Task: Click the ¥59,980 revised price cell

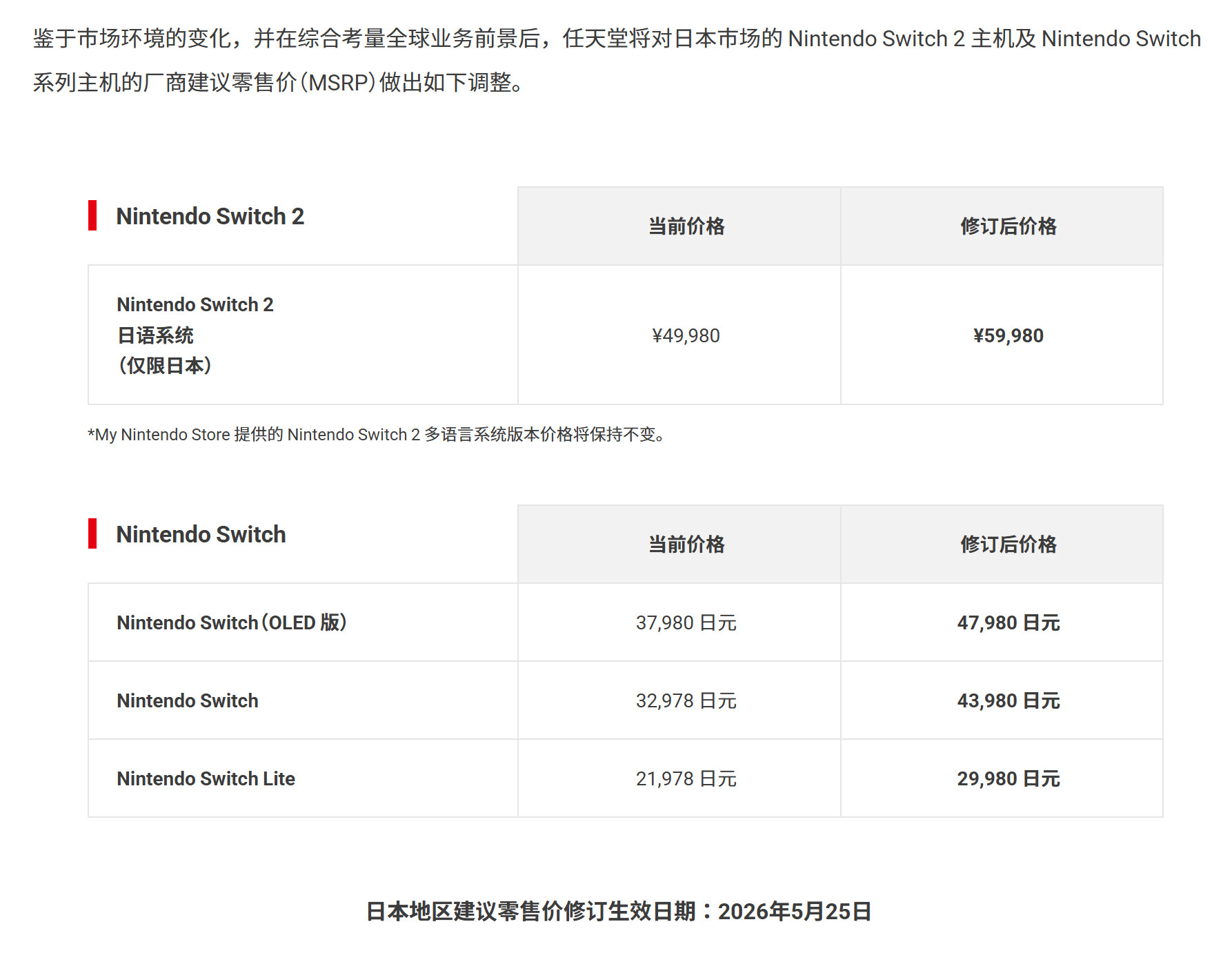Action: 1002,335
